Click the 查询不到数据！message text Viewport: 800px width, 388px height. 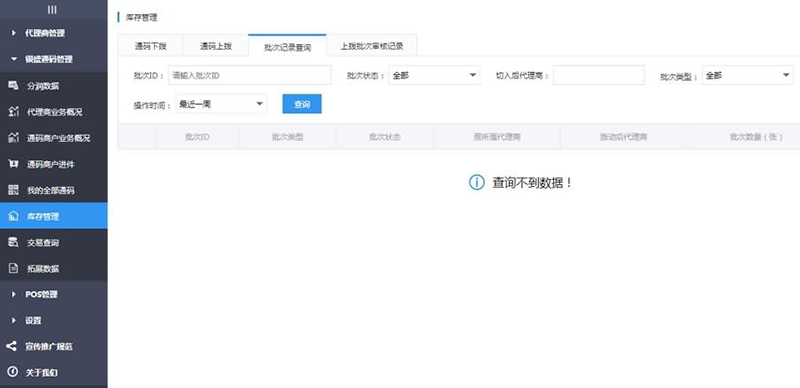(532, 183)
